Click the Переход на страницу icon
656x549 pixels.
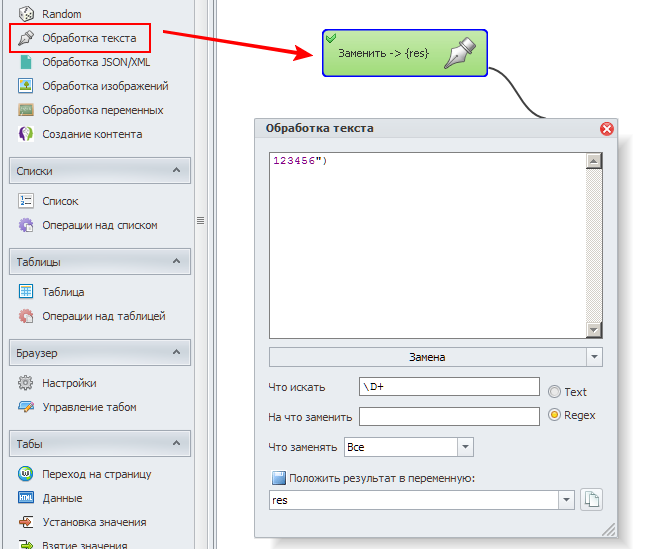tap(26, 474)
